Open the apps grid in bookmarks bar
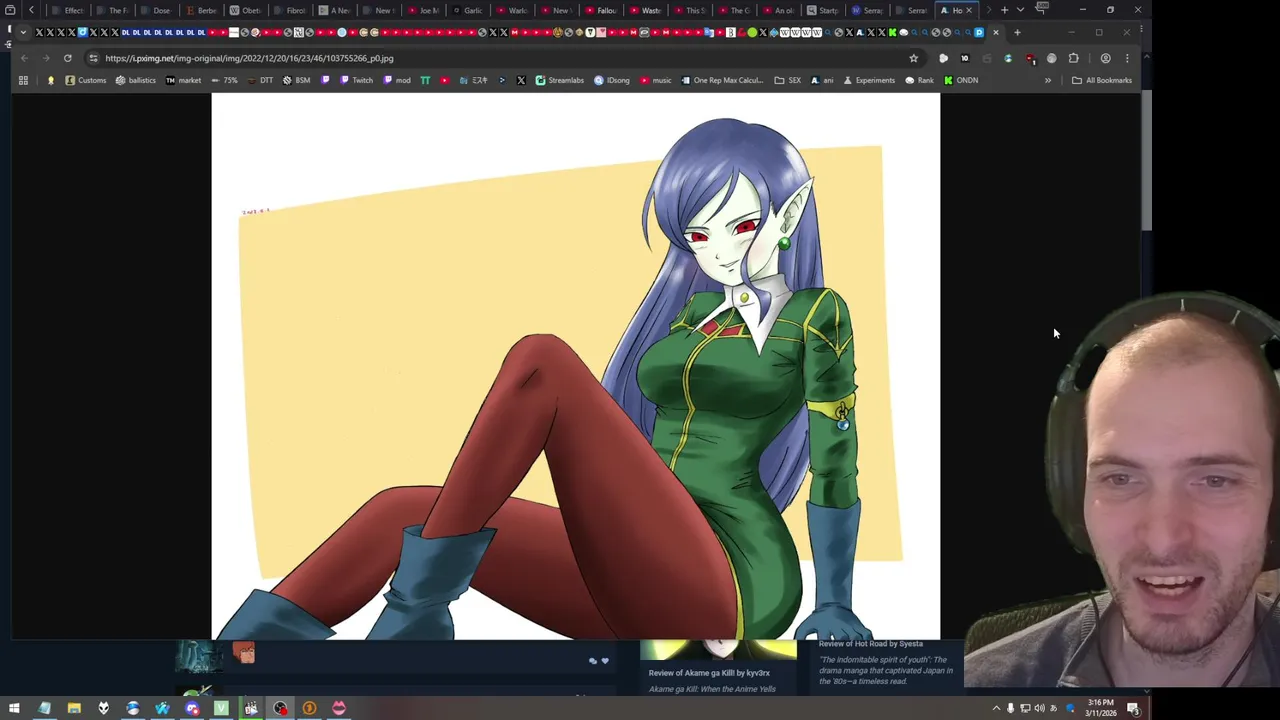Viewport: 1280px width, 720px height. 23,80
